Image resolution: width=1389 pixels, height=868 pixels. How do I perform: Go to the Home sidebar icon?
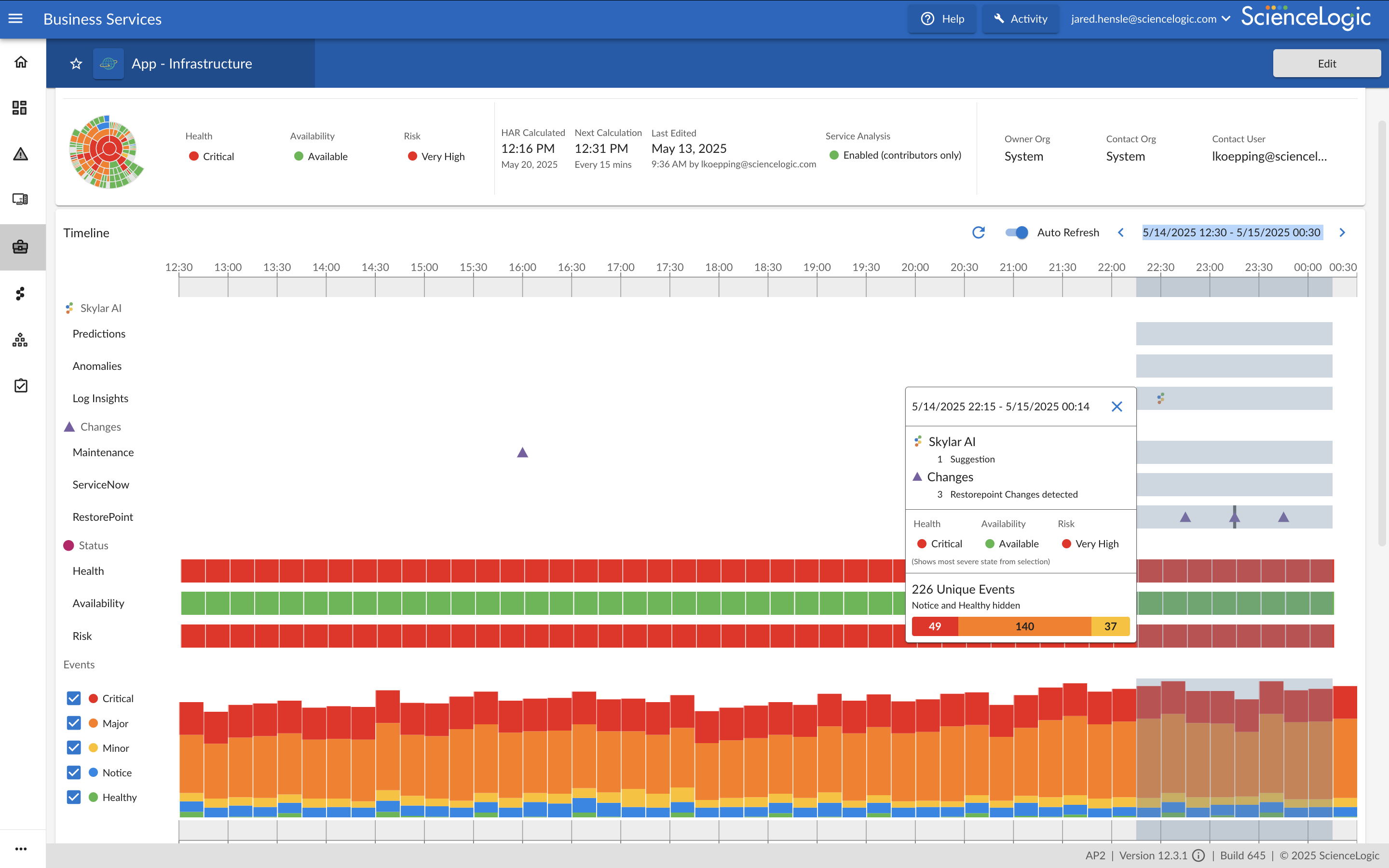tap(21, 62)
